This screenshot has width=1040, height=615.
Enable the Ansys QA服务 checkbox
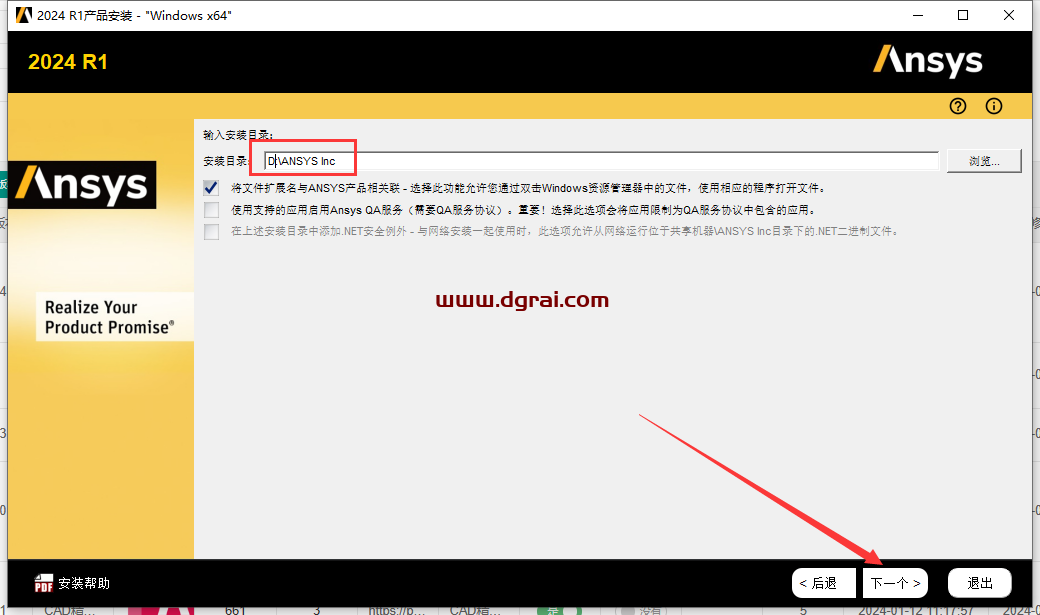coord(212,210)
